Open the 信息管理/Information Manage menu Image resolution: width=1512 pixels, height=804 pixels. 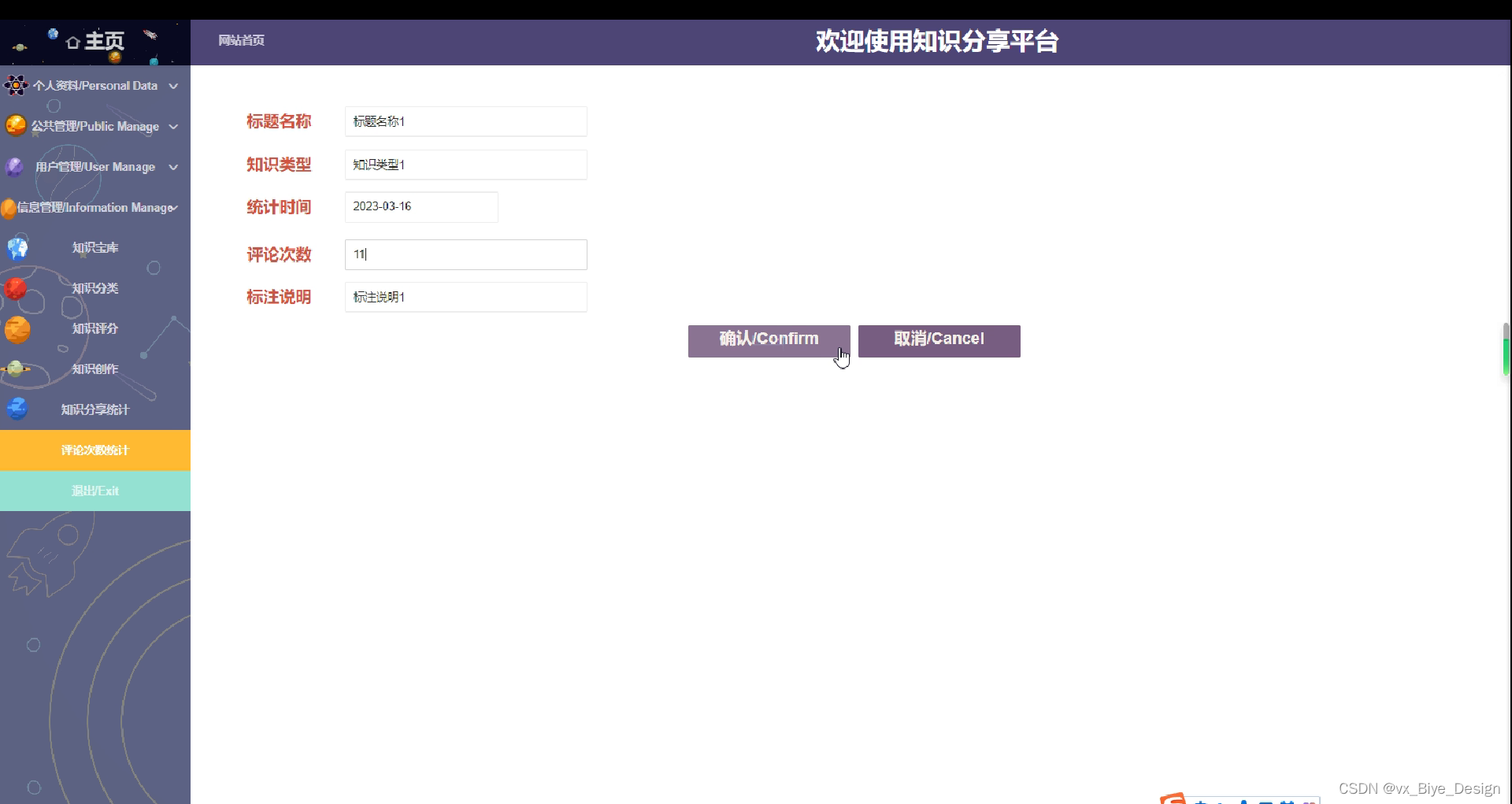pyautogui.click(x=95, y=208)
